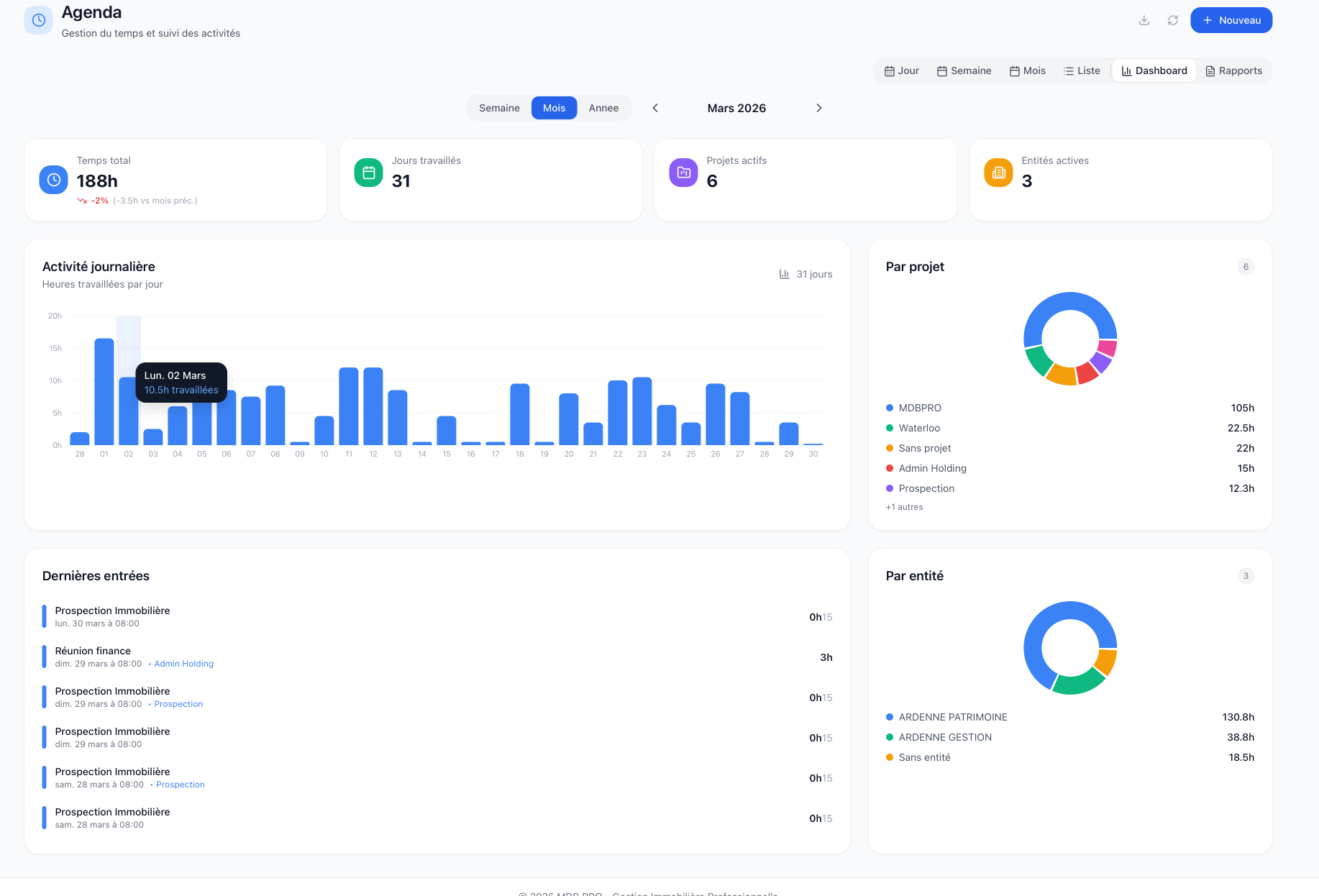1319x896 pixels.
Task: Click the bar chart icon next to 31 jours
Action: (x=784, y=274)
